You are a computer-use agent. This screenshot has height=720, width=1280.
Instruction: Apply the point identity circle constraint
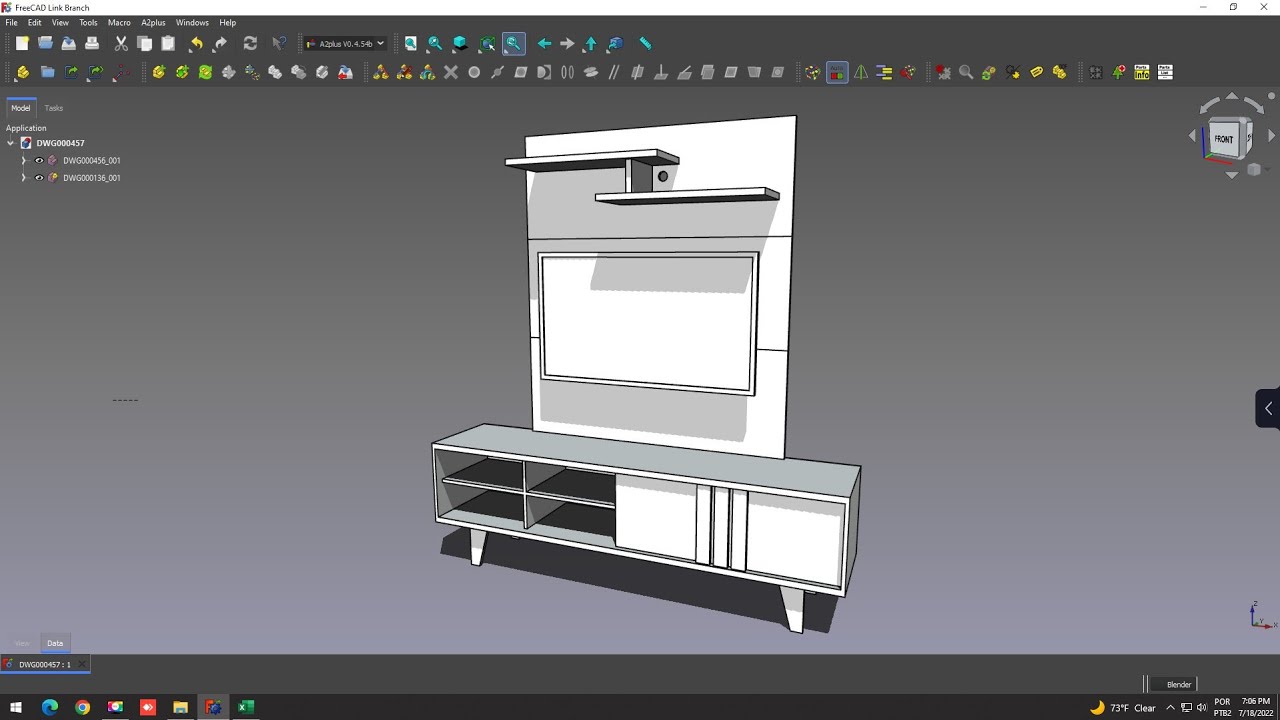click(474, 72)
